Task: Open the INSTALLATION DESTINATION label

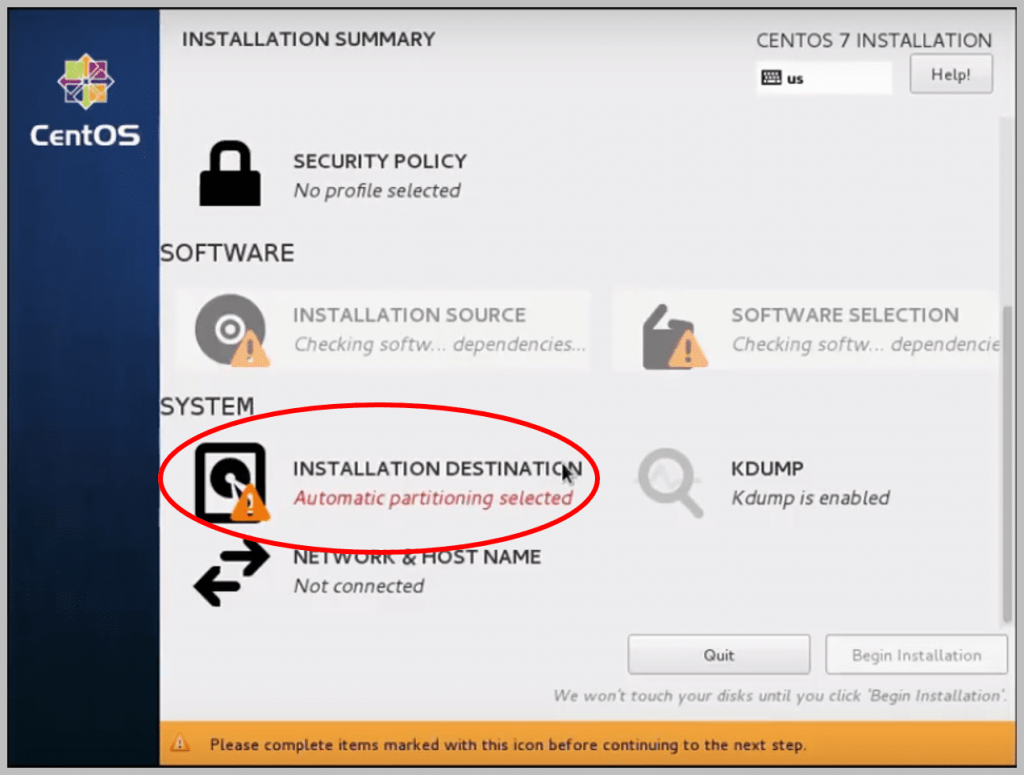Action: point(438,469)
